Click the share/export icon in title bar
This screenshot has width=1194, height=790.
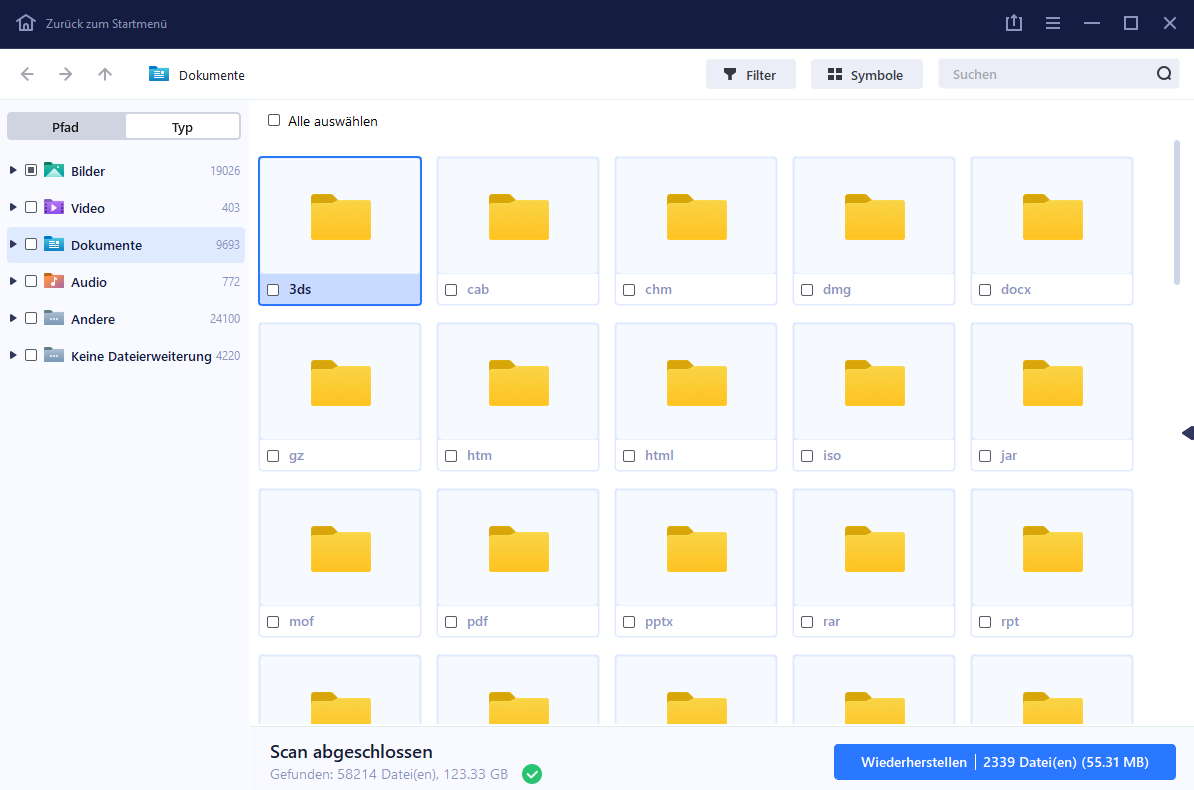(1014, 23)
